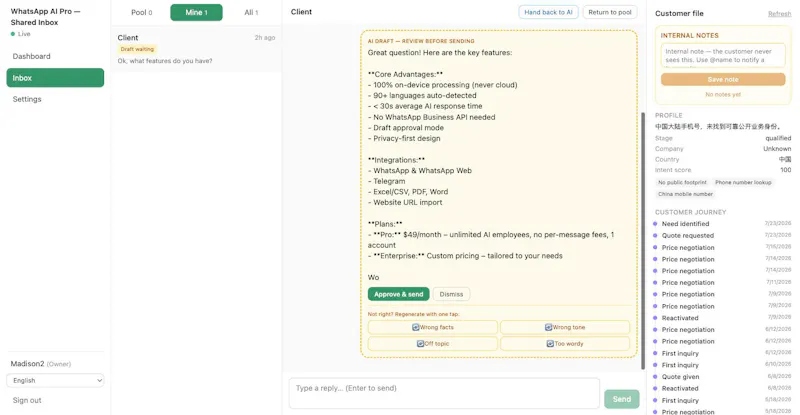Click the Off topic regenerate icon
The image size is (800, 415).
[420, 344]
